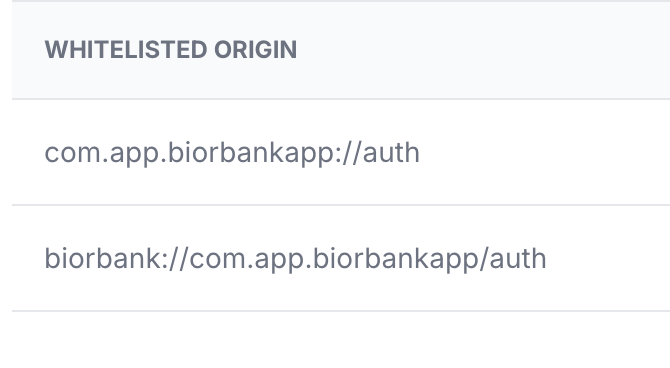Viewport: 670px width, 368px height.
Task: Click 'auth' ending the second origin entry
Action: click(518, 259)
